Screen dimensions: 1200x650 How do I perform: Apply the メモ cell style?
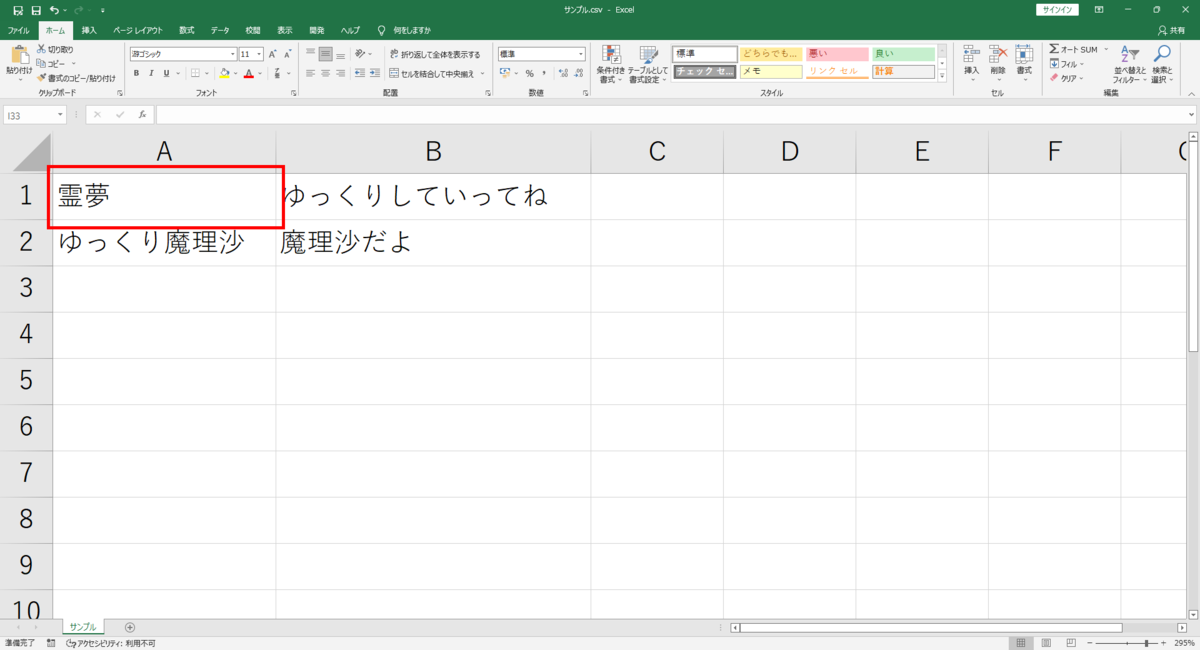771,72
